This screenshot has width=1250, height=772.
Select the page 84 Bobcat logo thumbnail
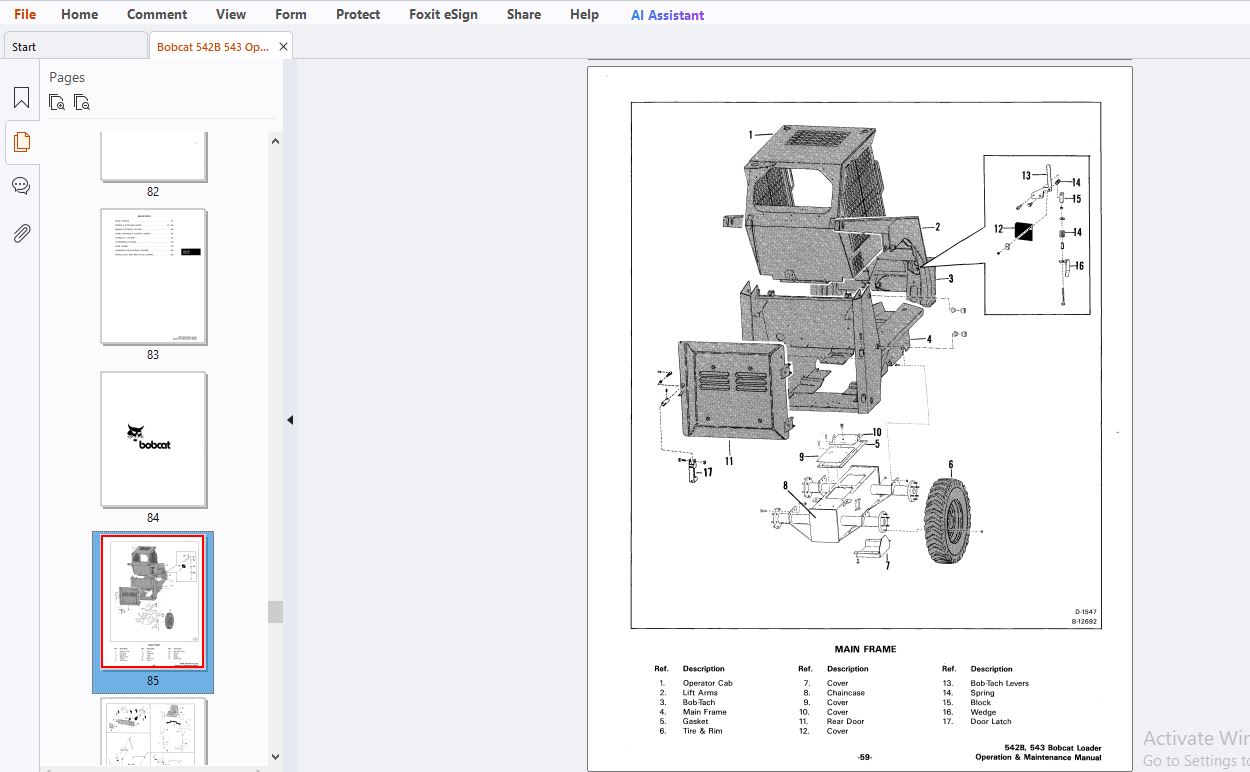(153, 440)
